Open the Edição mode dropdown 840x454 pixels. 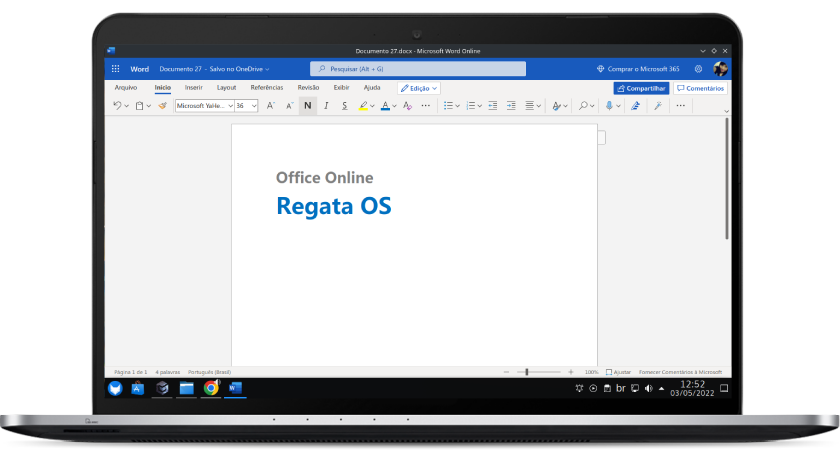tap(419, 88)
